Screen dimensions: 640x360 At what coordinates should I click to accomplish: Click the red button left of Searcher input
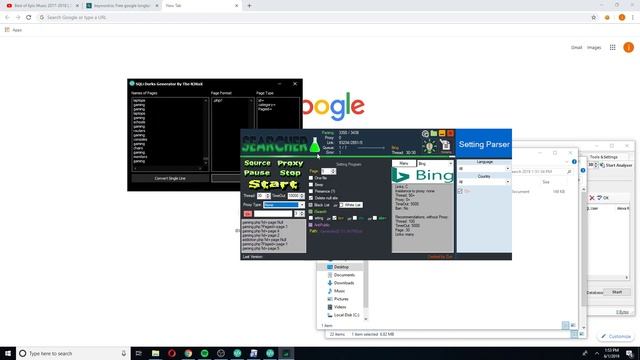pyautogui.click(x=248, y=213)
